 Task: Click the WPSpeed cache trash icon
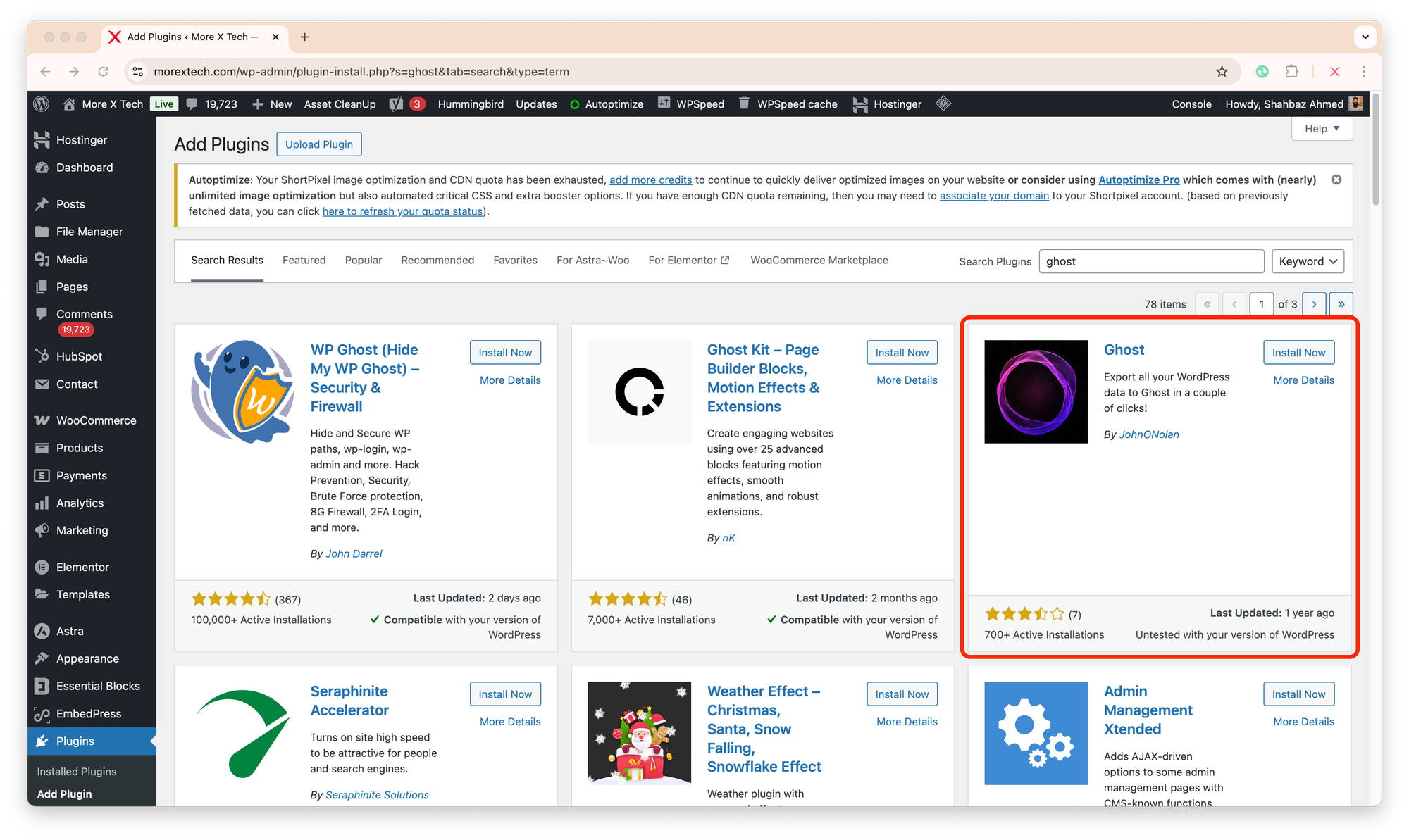click(743, 104)
